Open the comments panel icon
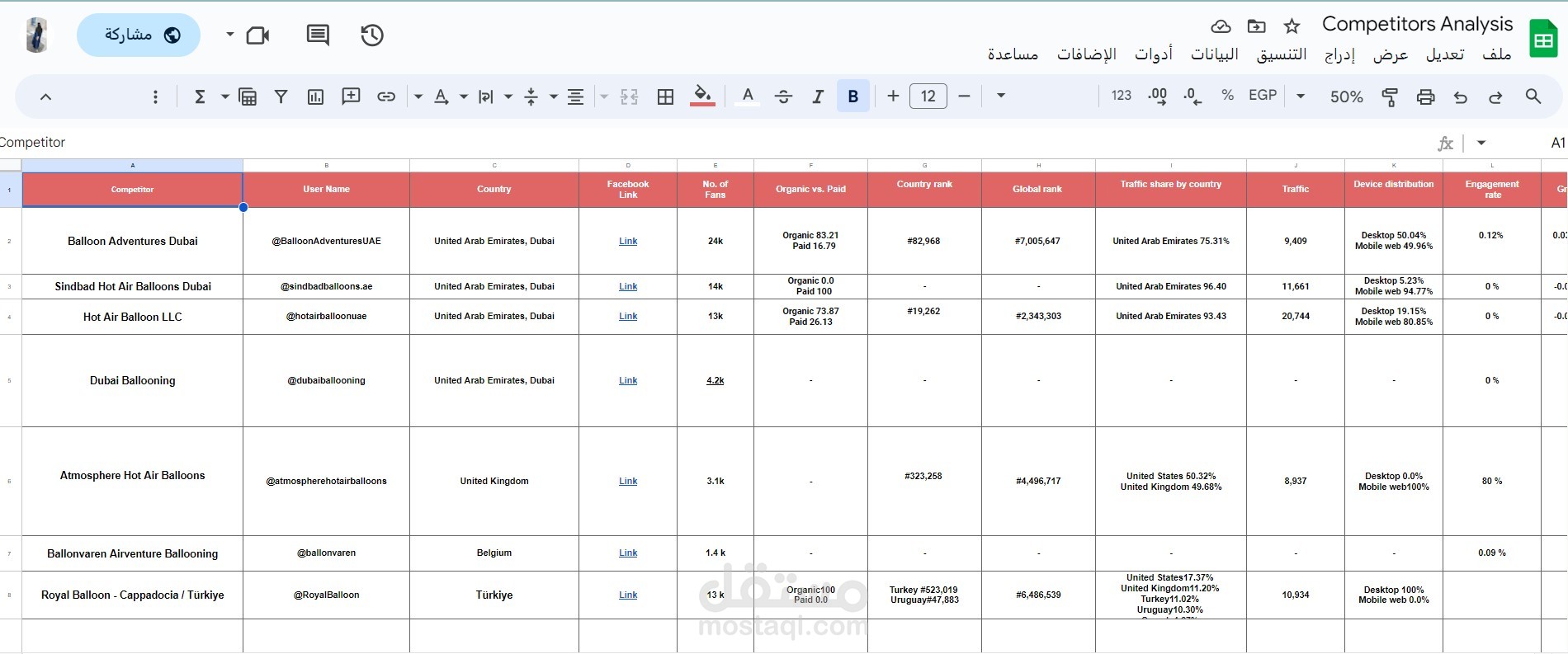 pos(318,35)
